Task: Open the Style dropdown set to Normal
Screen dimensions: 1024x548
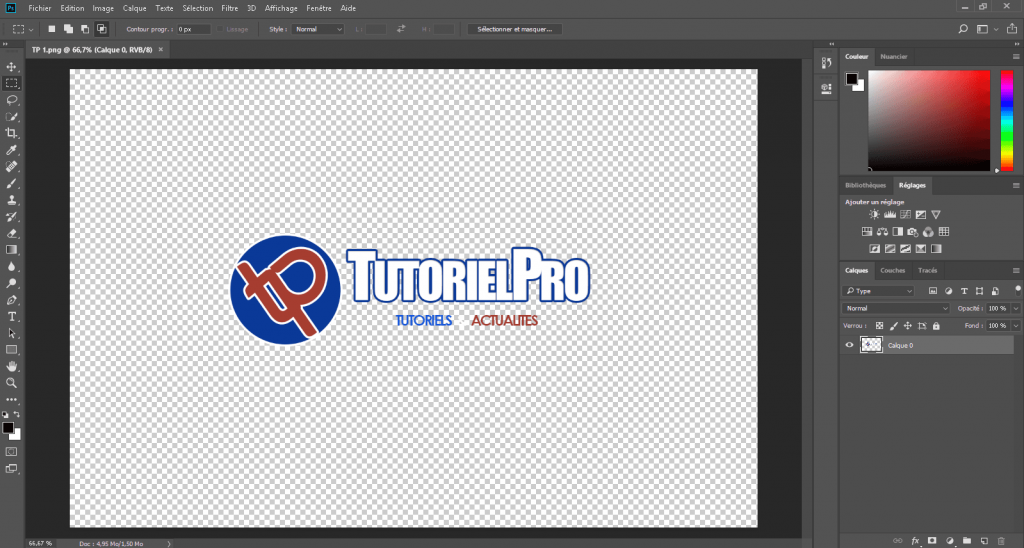Action: point(318,29)
